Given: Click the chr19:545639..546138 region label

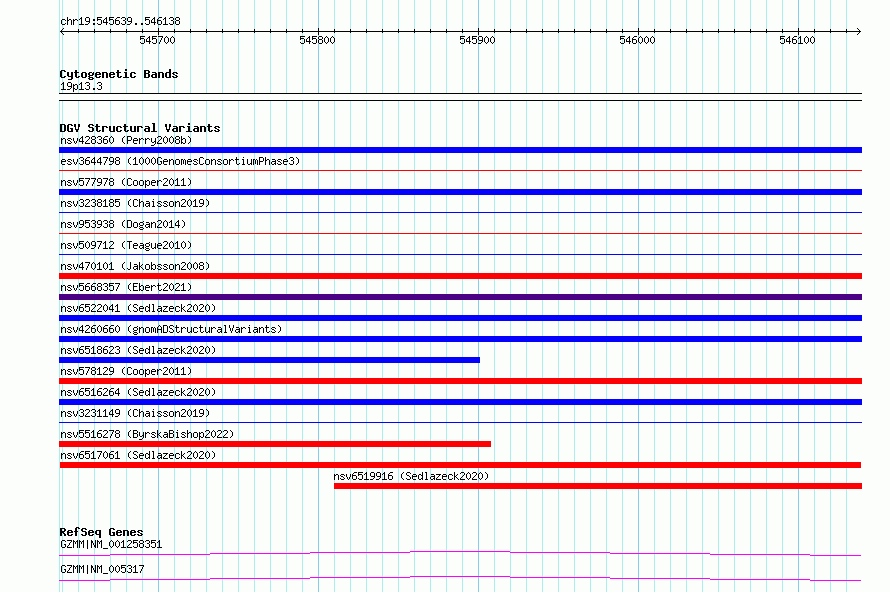Looking at the screenshot, I should (120, 22).
